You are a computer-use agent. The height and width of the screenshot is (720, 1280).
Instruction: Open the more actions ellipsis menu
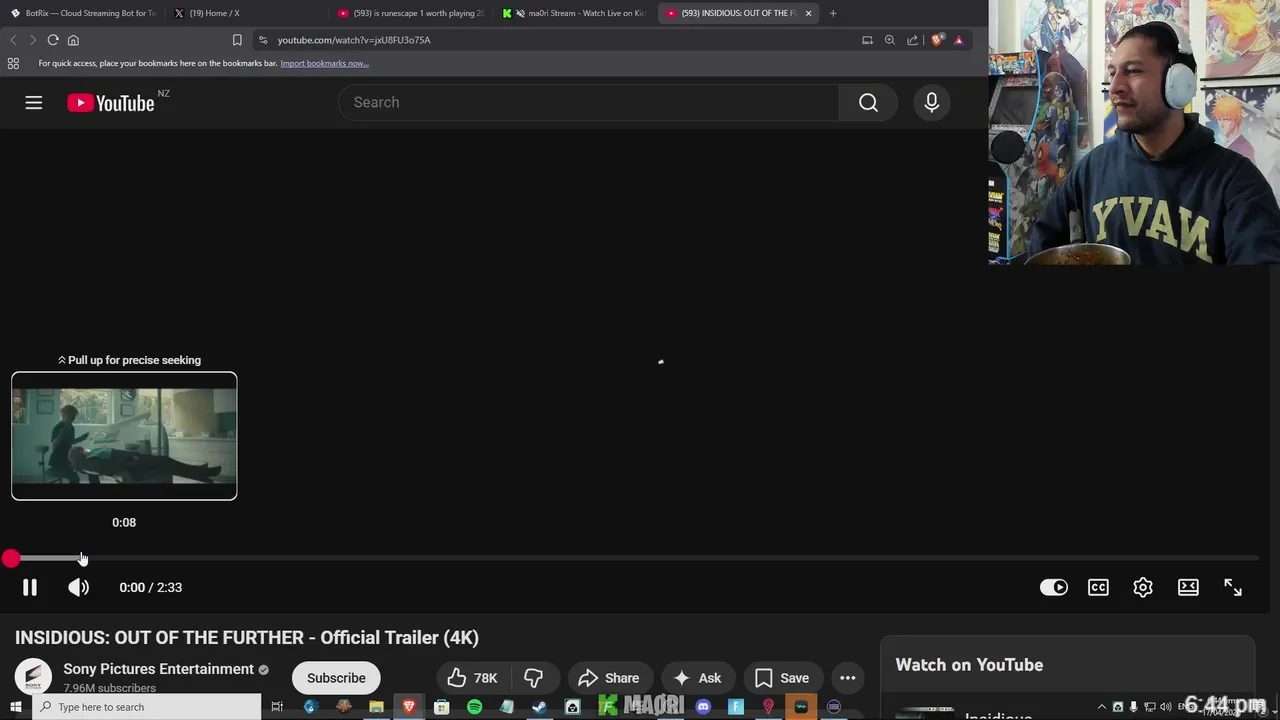848,678
